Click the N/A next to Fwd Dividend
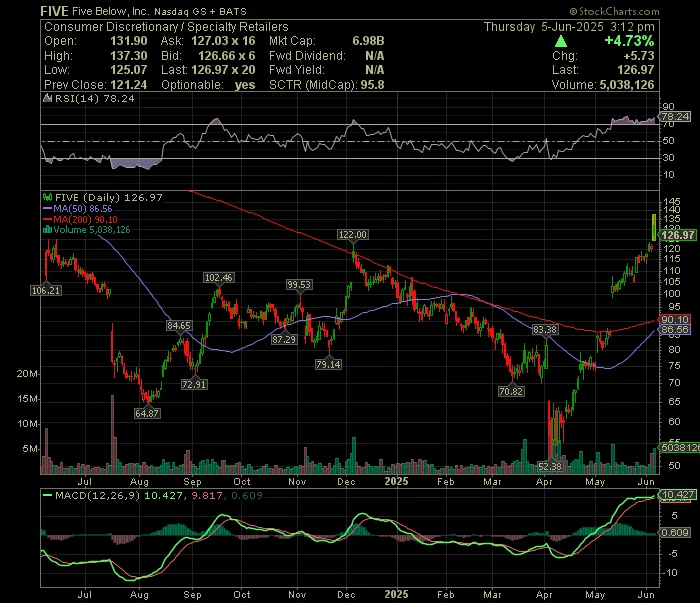This screenshot has height=603, width=700. [375, 56]
